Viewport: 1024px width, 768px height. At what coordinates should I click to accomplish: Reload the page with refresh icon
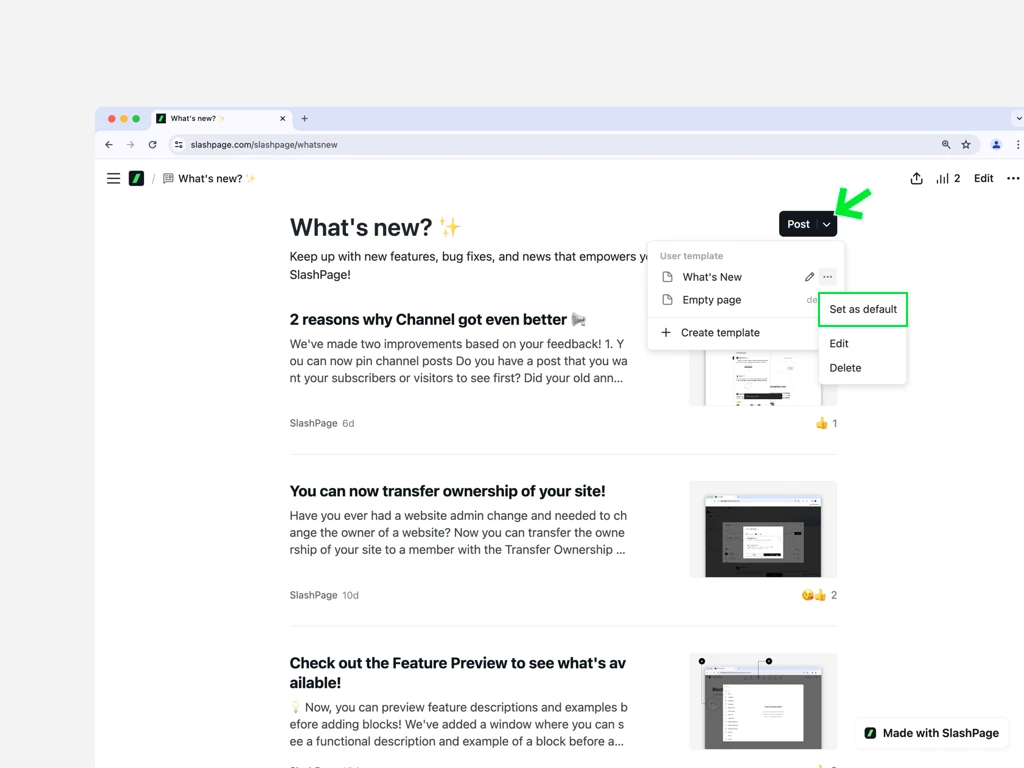tap(152, 144)
